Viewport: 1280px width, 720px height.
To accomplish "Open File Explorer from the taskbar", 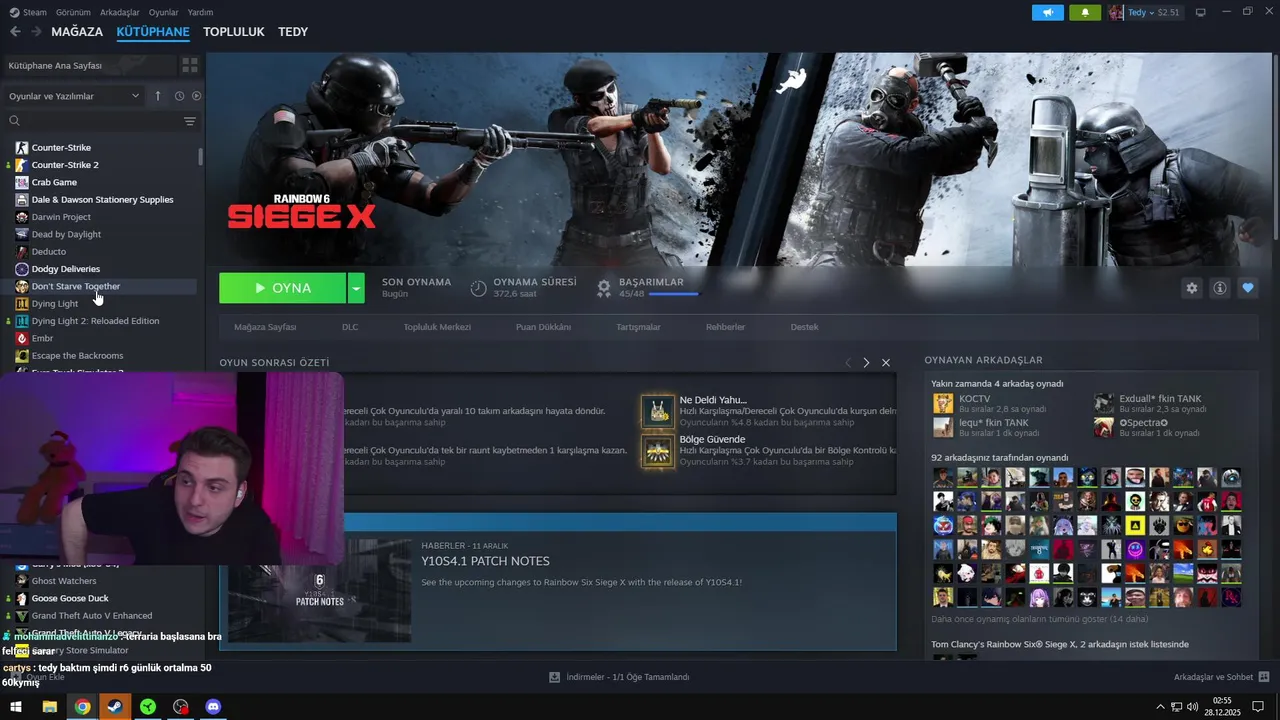I will (x=49, y=707).
